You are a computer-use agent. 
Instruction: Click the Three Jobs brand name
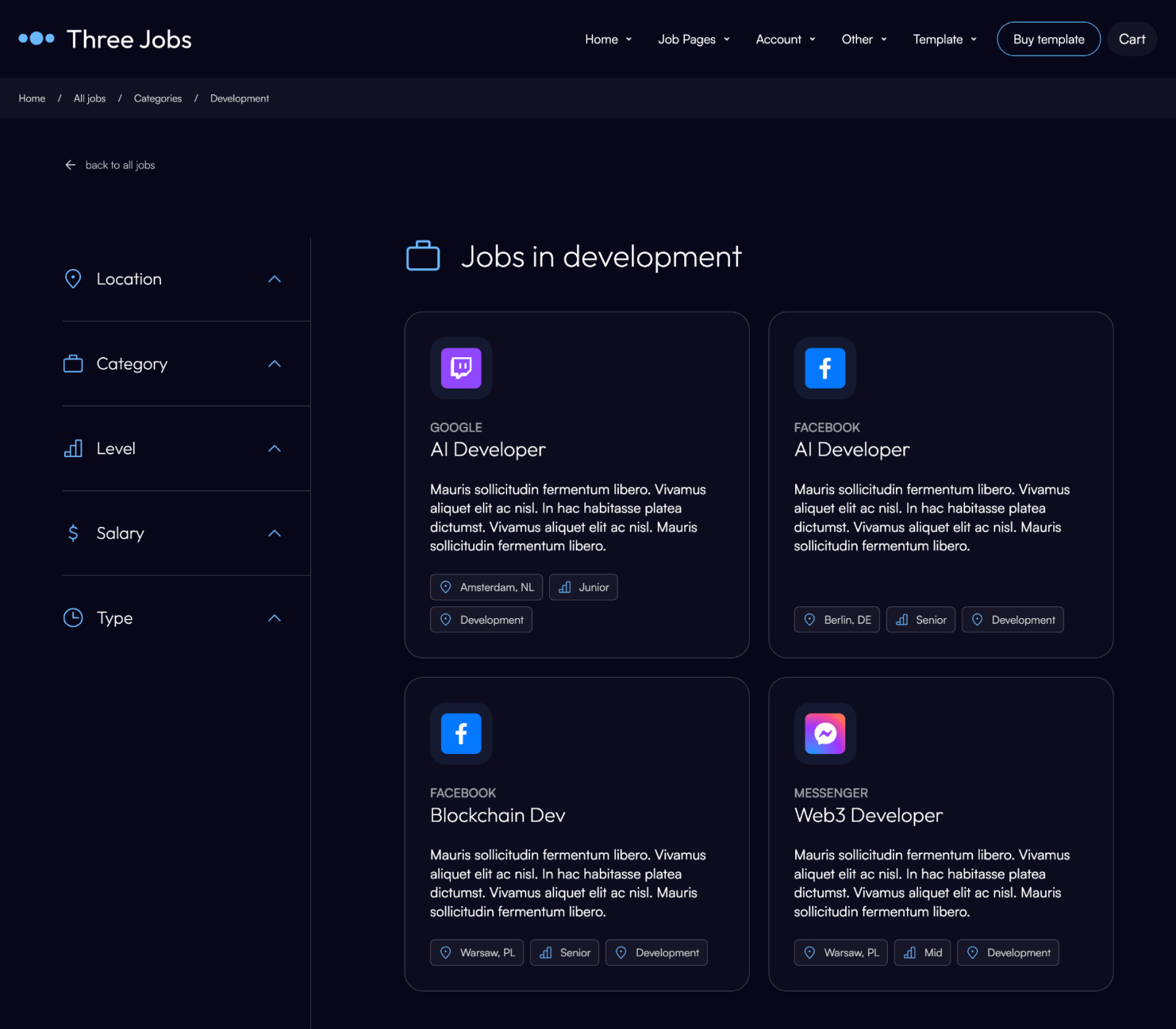click(129, 39)
